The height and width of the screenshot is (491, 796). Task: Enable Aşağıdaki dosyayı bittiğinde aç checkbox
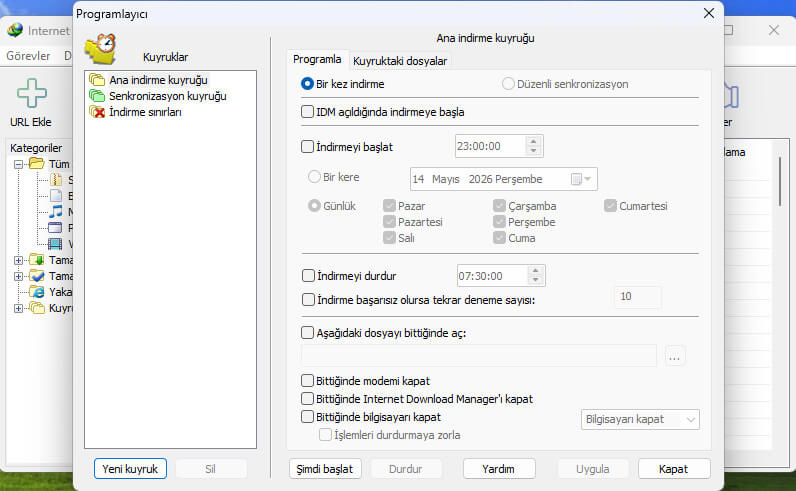tap(307, 333)
